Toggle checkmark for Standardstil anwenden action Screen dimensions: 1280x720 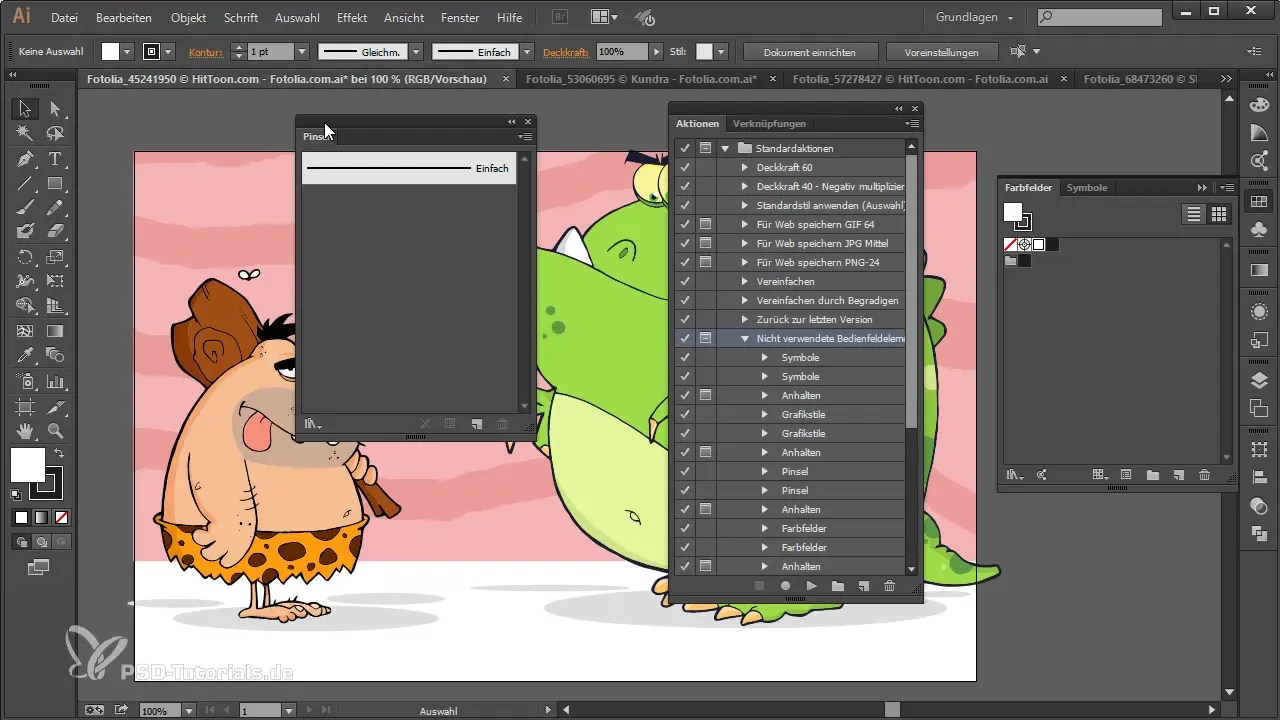click(x=685, y=205)
